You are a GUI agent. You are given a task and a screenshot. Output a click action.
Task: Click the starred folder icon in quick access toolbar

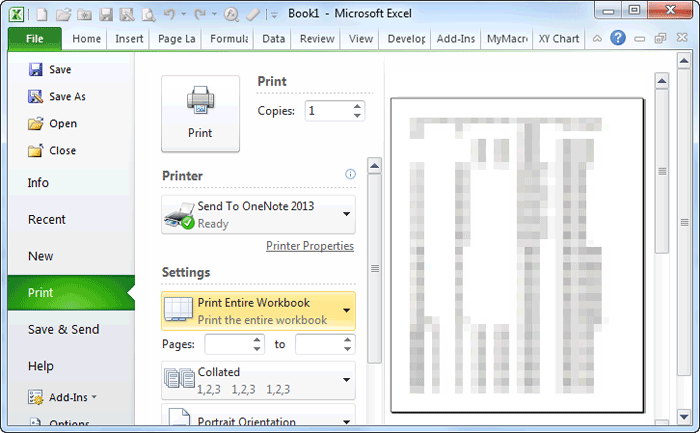click(x=84, y=15)
